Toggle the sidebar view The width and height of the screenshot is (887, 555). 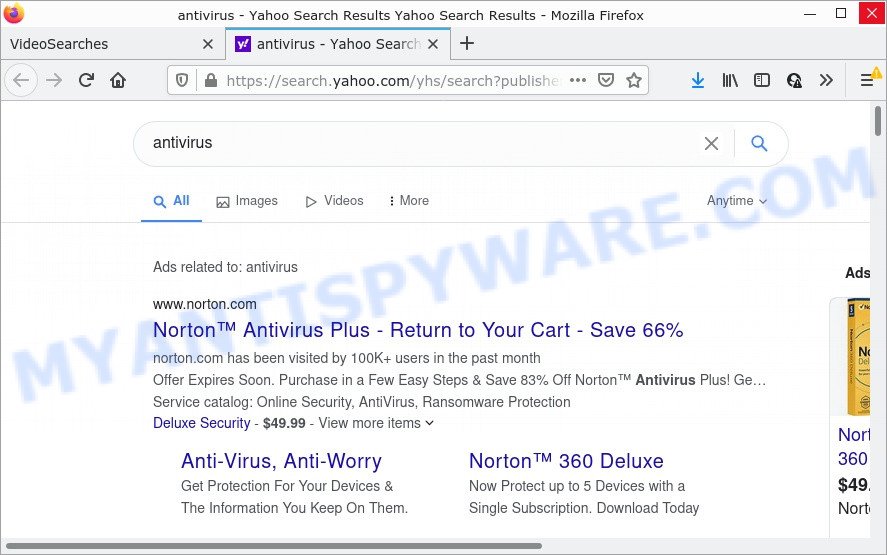tap(762, 80)
